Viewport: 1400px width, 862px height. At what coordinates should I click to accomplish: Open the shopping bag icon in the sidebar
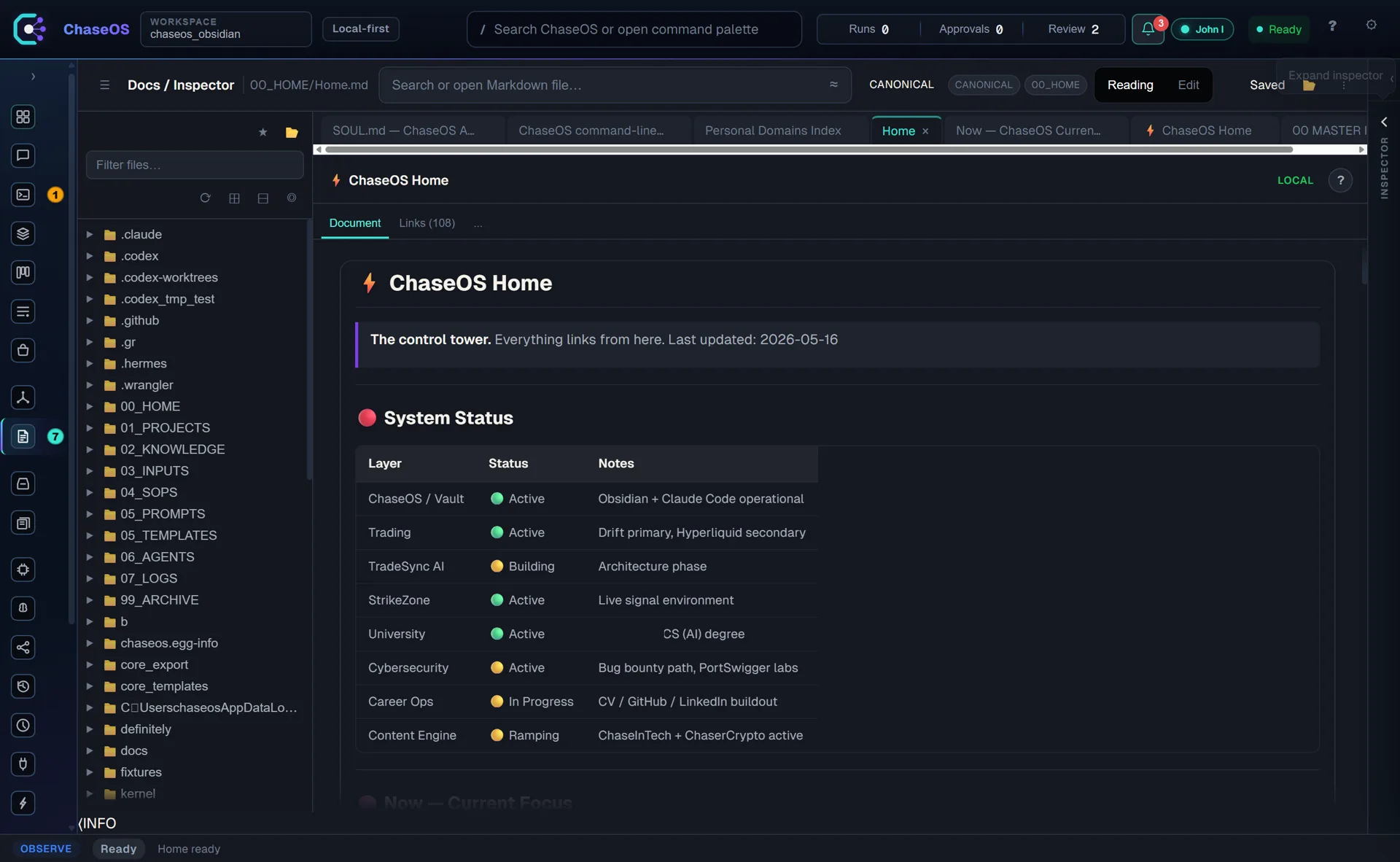click(23, 350)
